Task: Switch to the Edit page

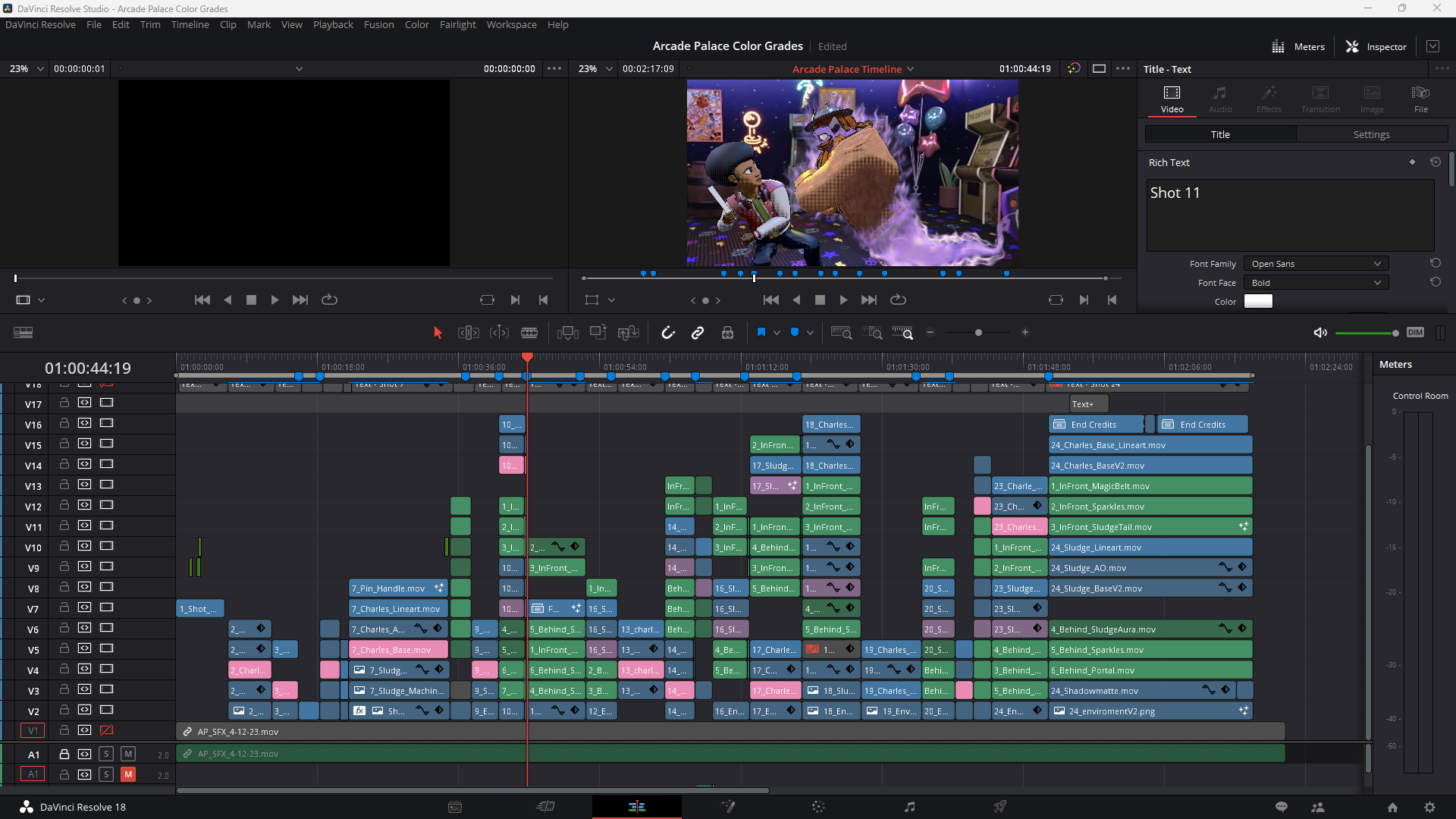Action: coord(636,807)
